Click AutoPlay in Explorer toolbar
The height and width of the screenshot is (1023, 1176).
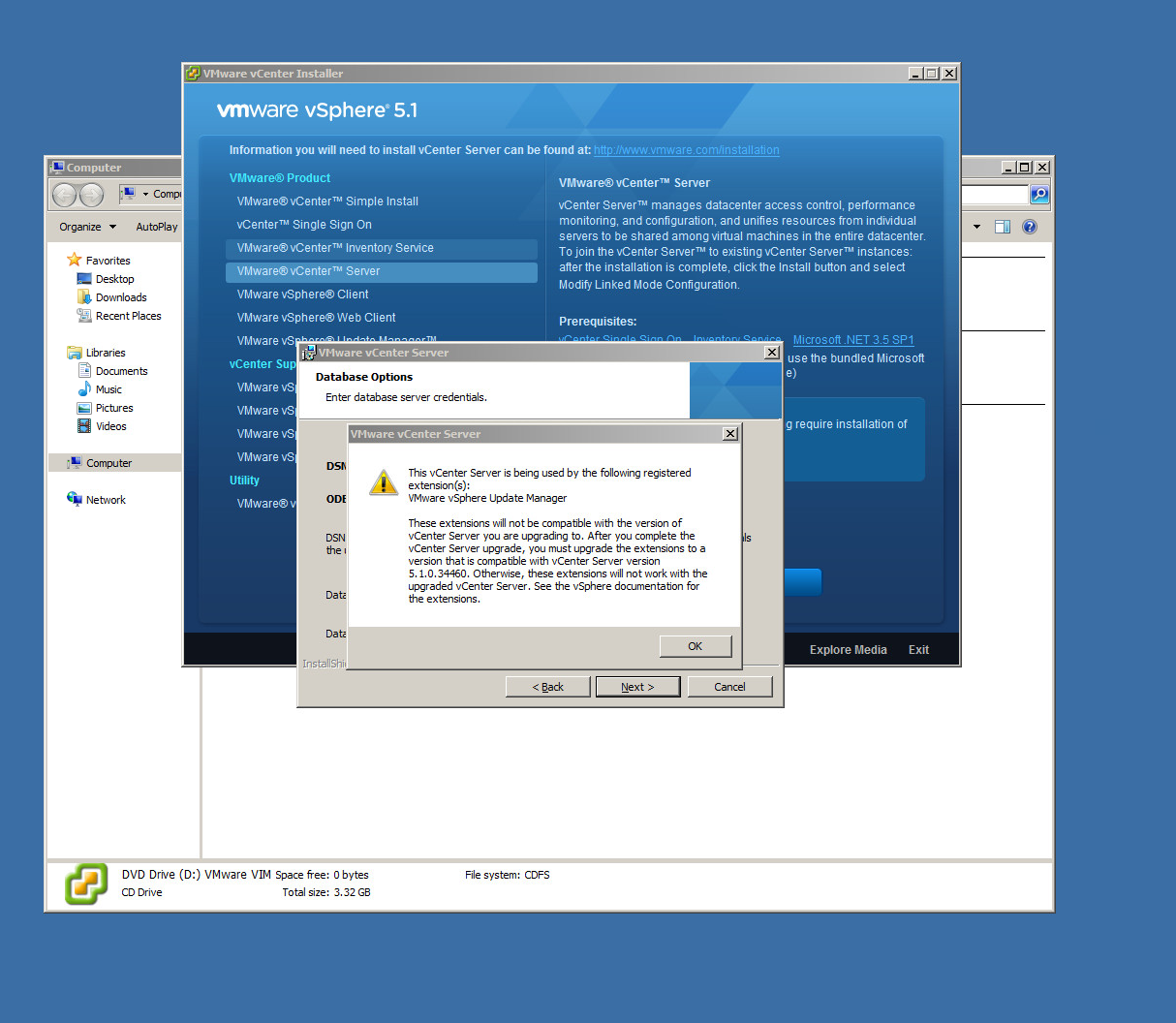click(156, 227)
